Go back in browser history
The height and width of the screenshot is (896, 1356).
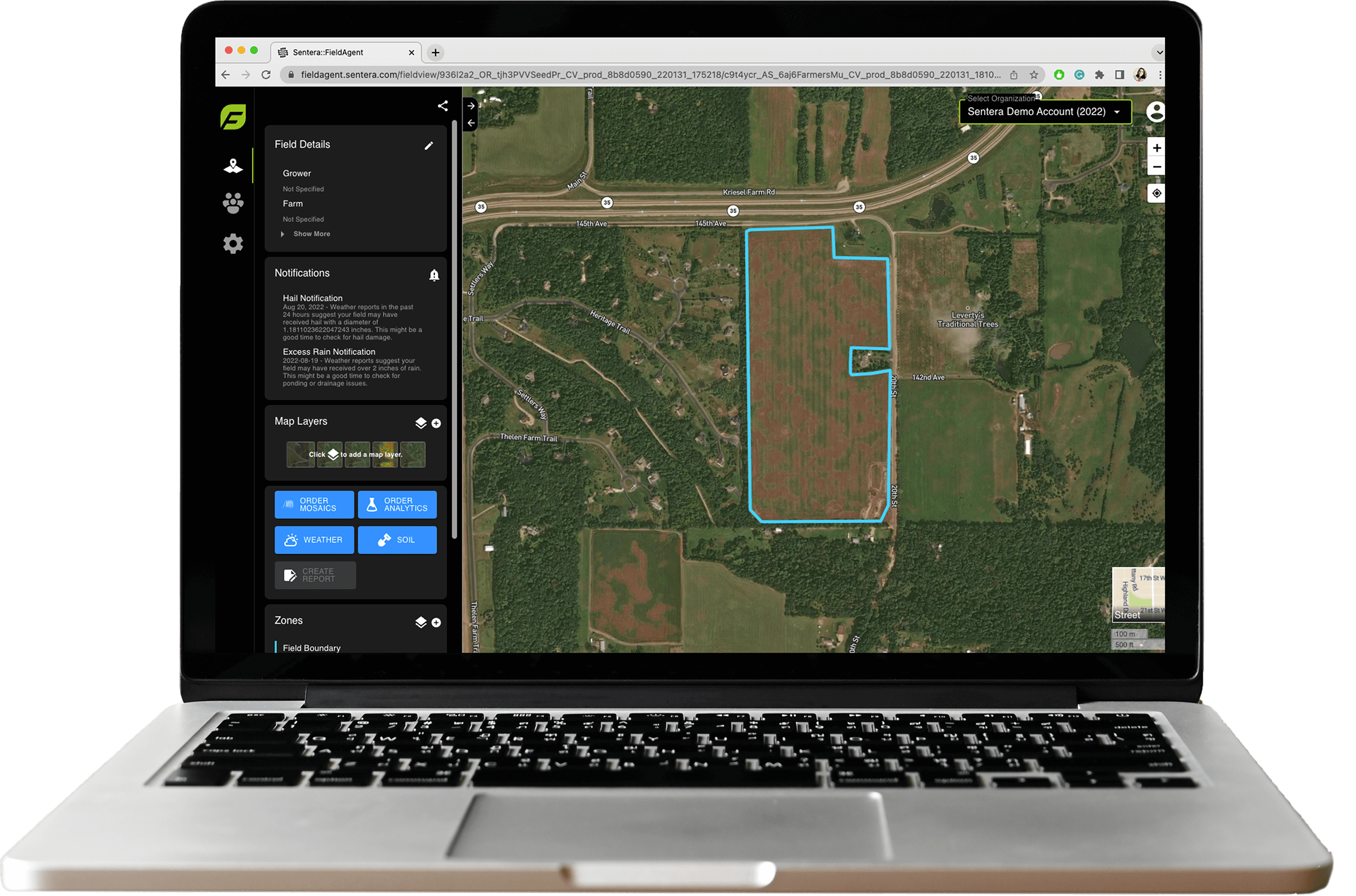coord(227,75)
